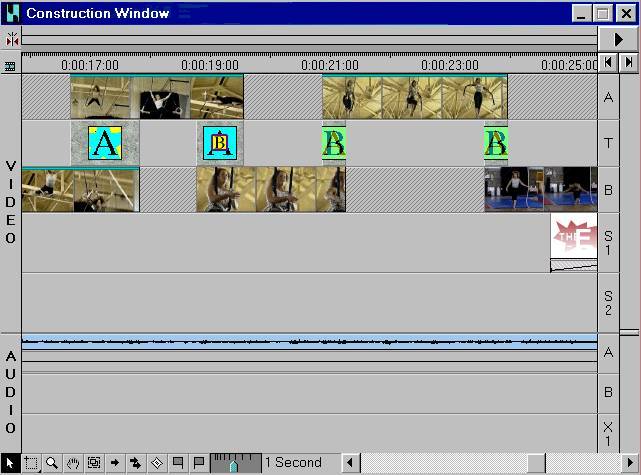Viewport: 641px width, 475px height.
Task: Select the magnifying glass zoom tool
Action: 52,463
